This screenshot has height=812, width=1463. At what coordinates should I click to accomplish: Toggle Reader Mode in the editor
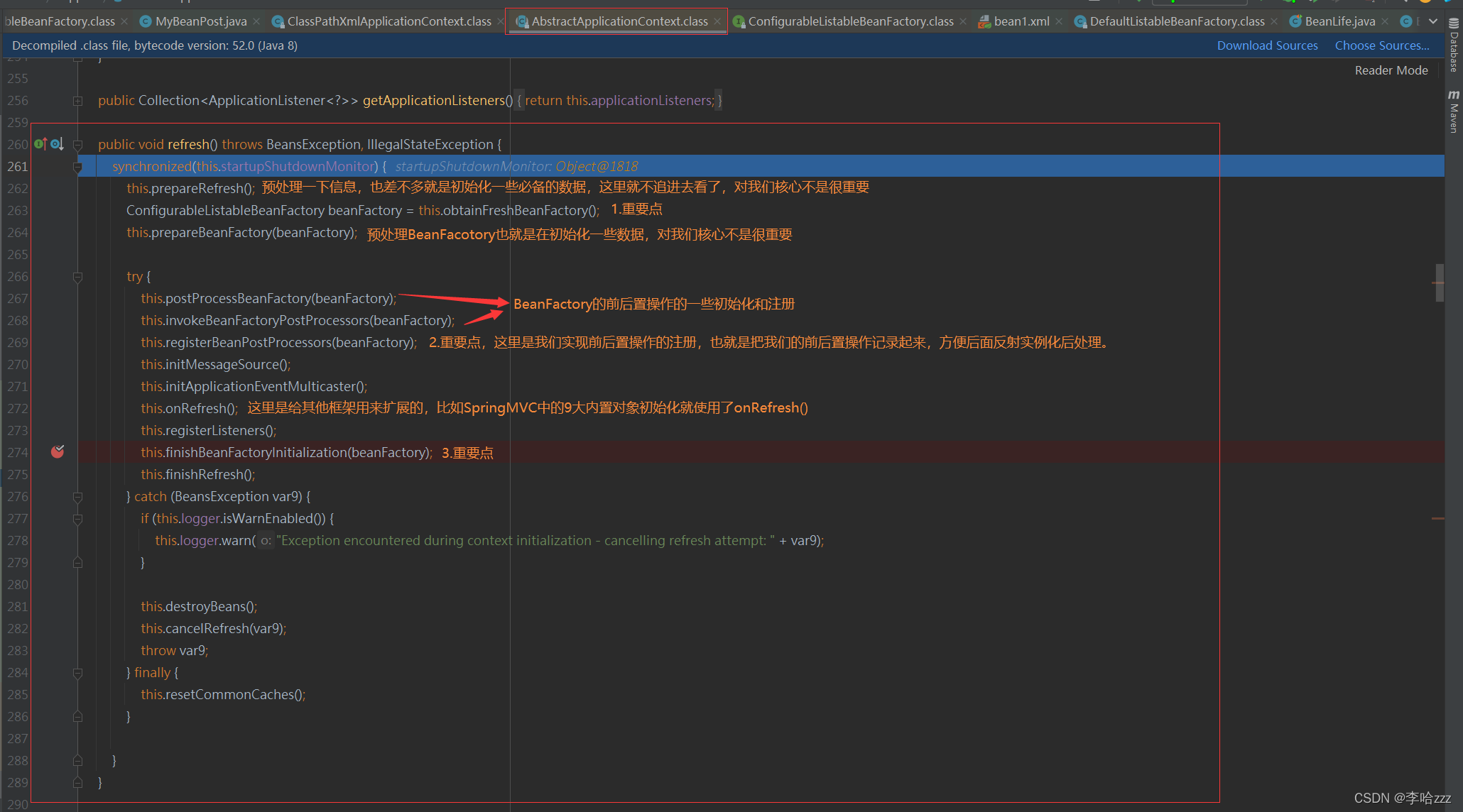coord(1391,70)
